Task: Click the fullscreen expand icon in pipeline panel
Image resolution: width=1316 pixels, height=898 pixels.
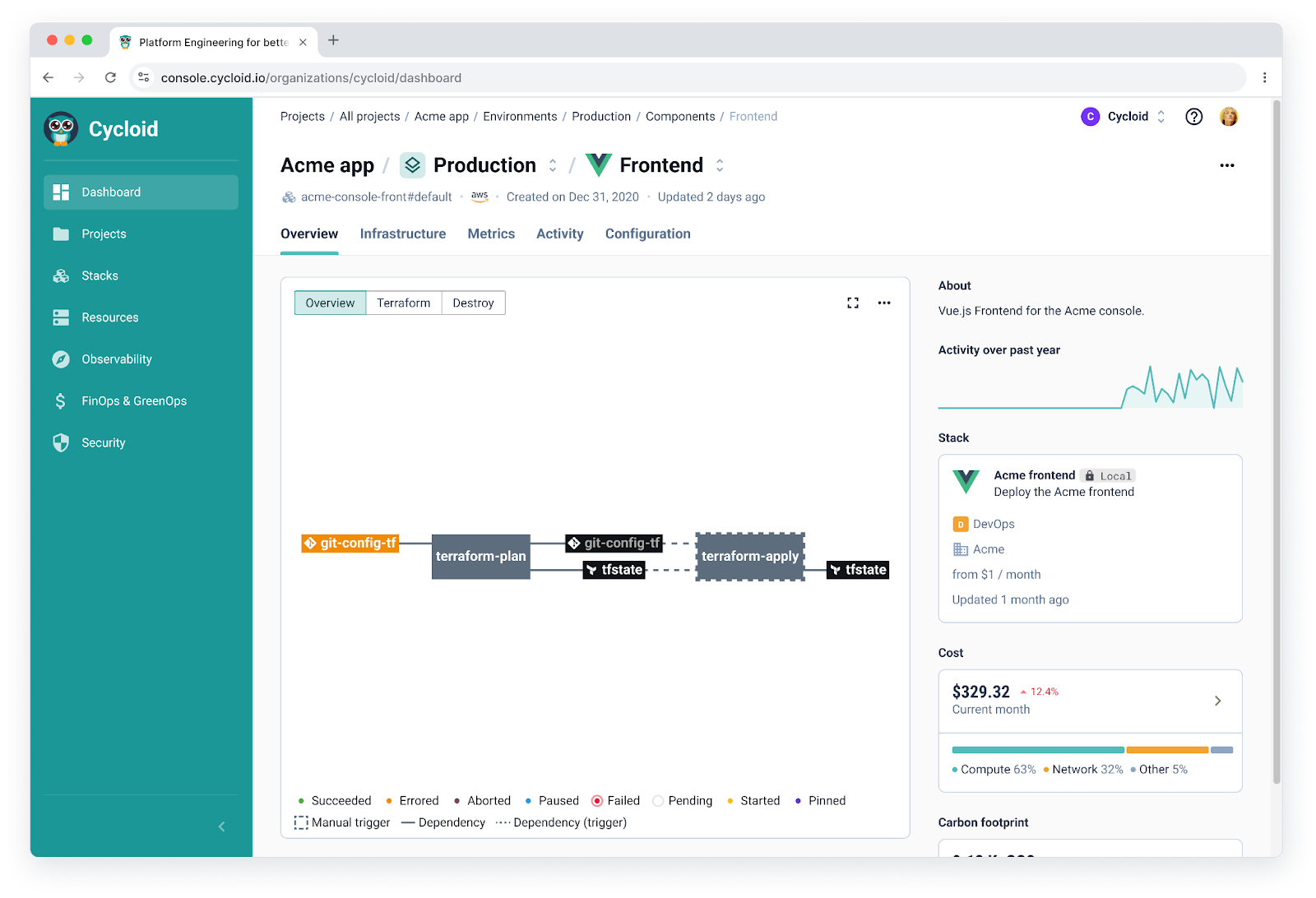Action: click(x=853, y=303)
